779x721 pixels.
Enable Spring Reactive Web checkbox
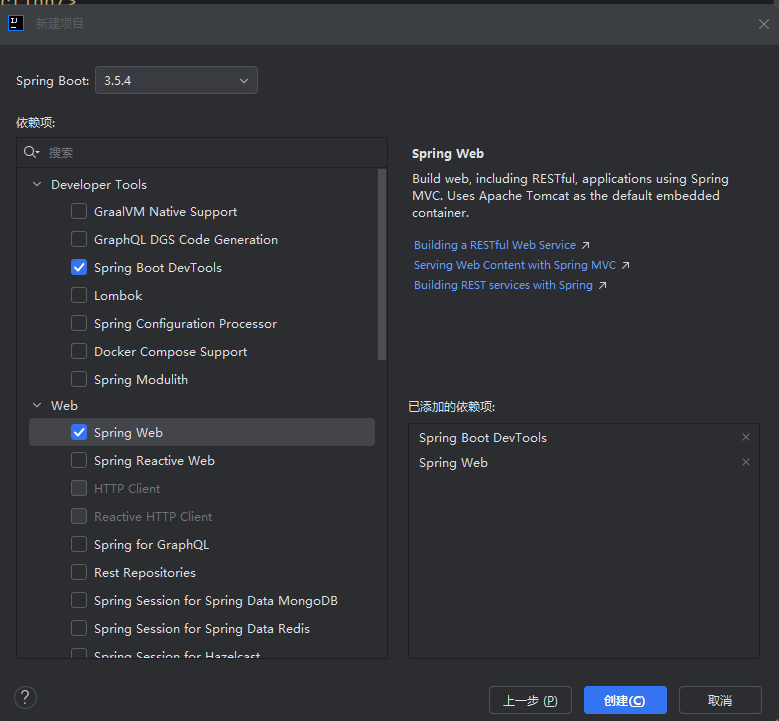coord(79,460)
